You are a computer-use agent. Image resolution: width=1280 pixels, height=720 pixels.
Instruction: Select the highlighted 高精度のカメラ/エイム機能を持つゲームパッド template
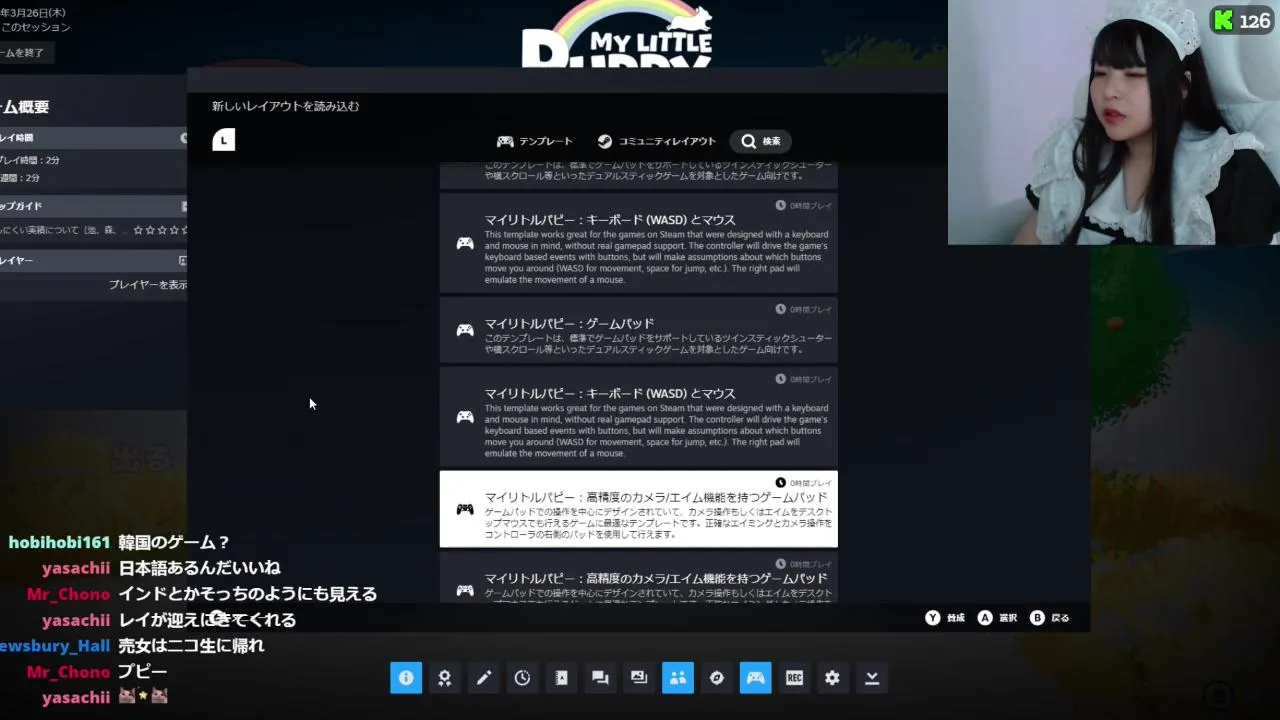(639, 509)
